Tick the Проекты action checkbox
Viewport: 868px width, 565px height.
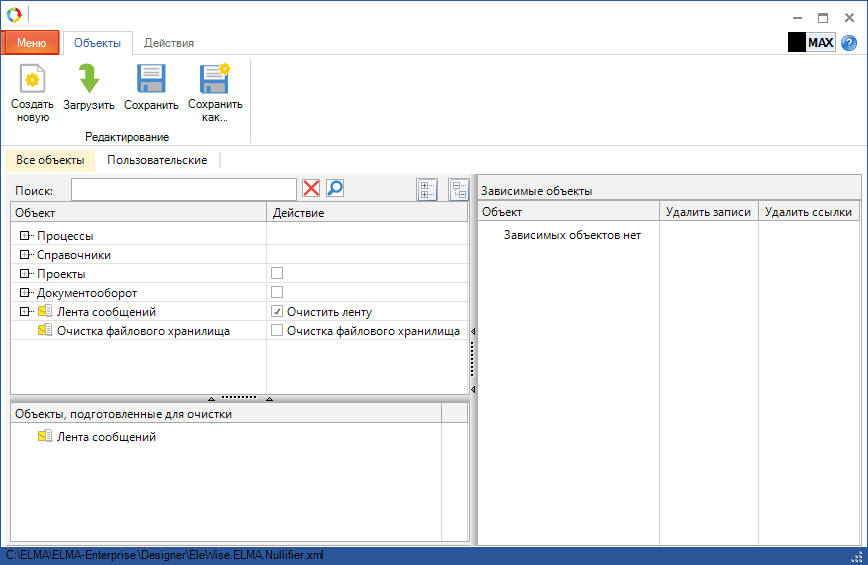point(277,274)
